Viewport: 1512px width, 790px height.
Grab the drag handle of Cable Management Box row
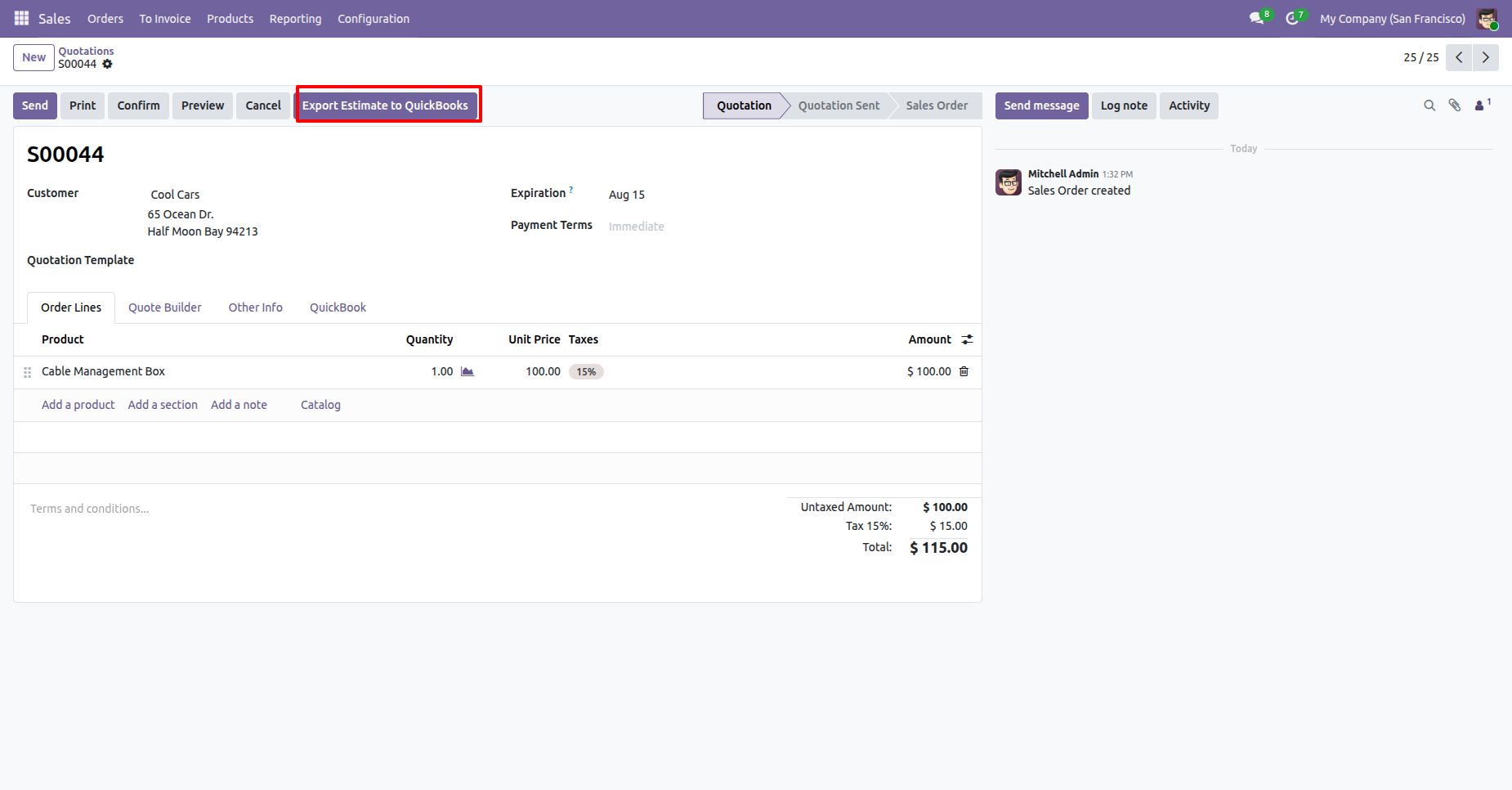pyautogui.click(x=27, y=372)
